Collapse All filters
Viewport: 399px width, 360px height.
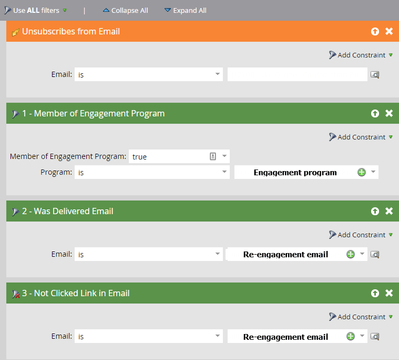(125, 10)
